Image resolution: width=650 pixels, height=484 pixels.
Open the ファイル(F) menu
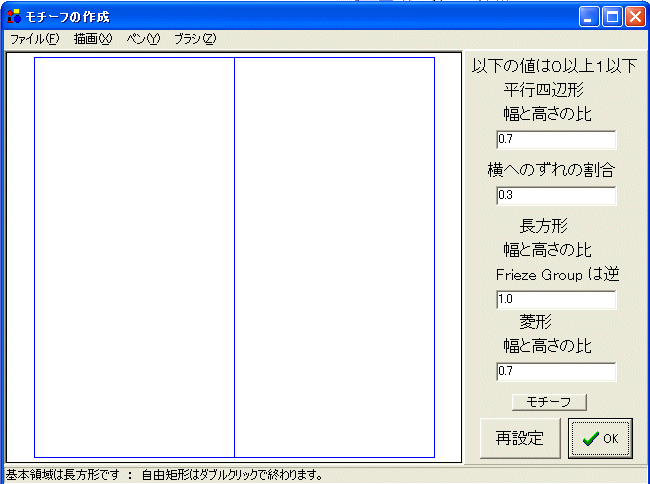(35, 39)
